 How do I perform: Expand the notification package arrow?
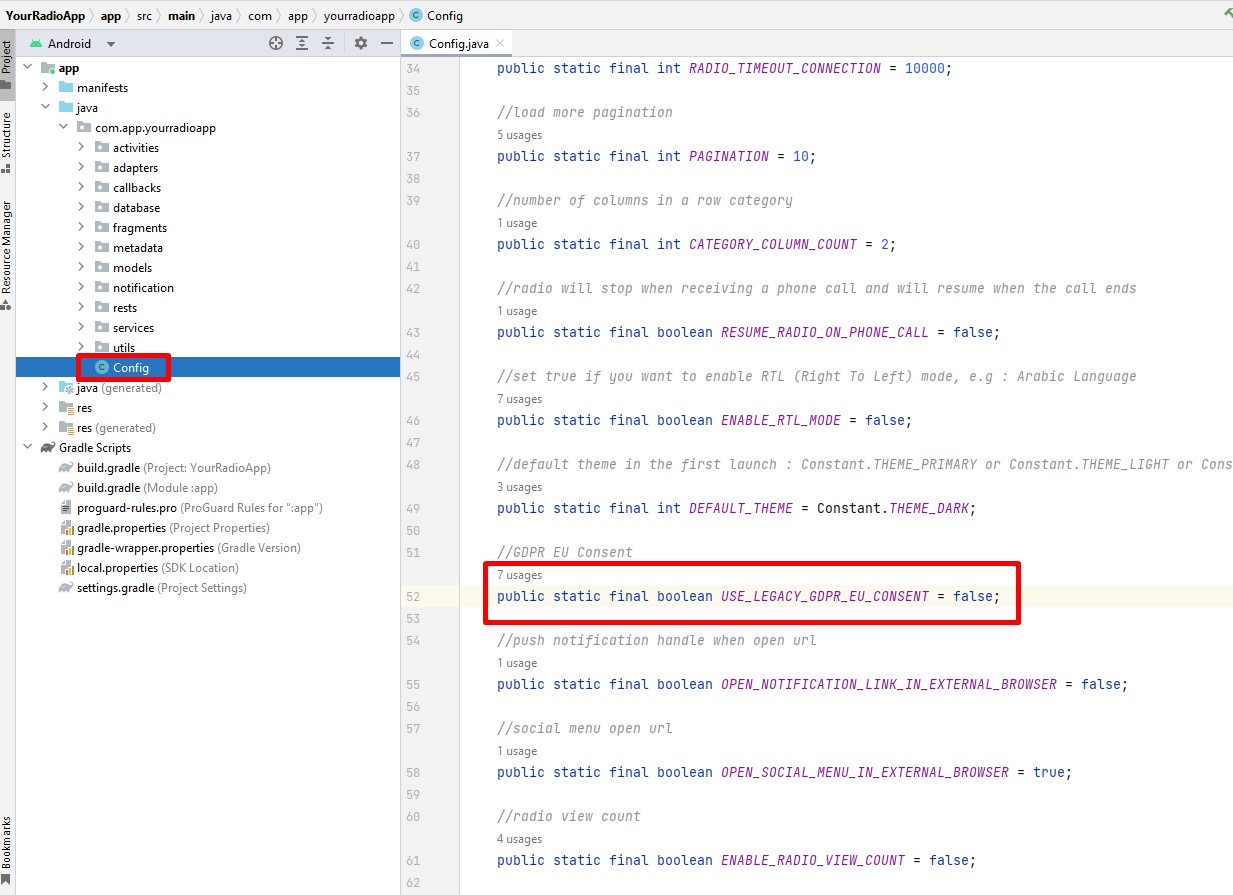coord(81,288)
